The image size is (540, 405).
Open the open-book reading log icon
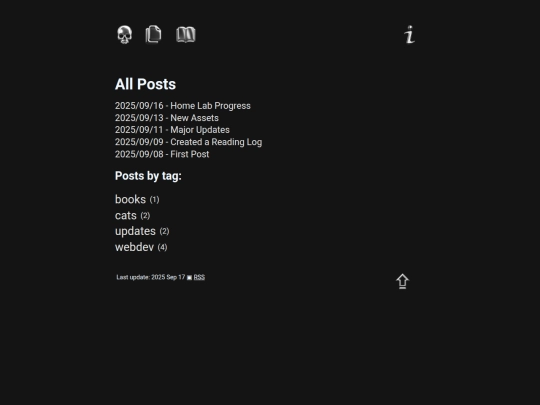(186, 34)
